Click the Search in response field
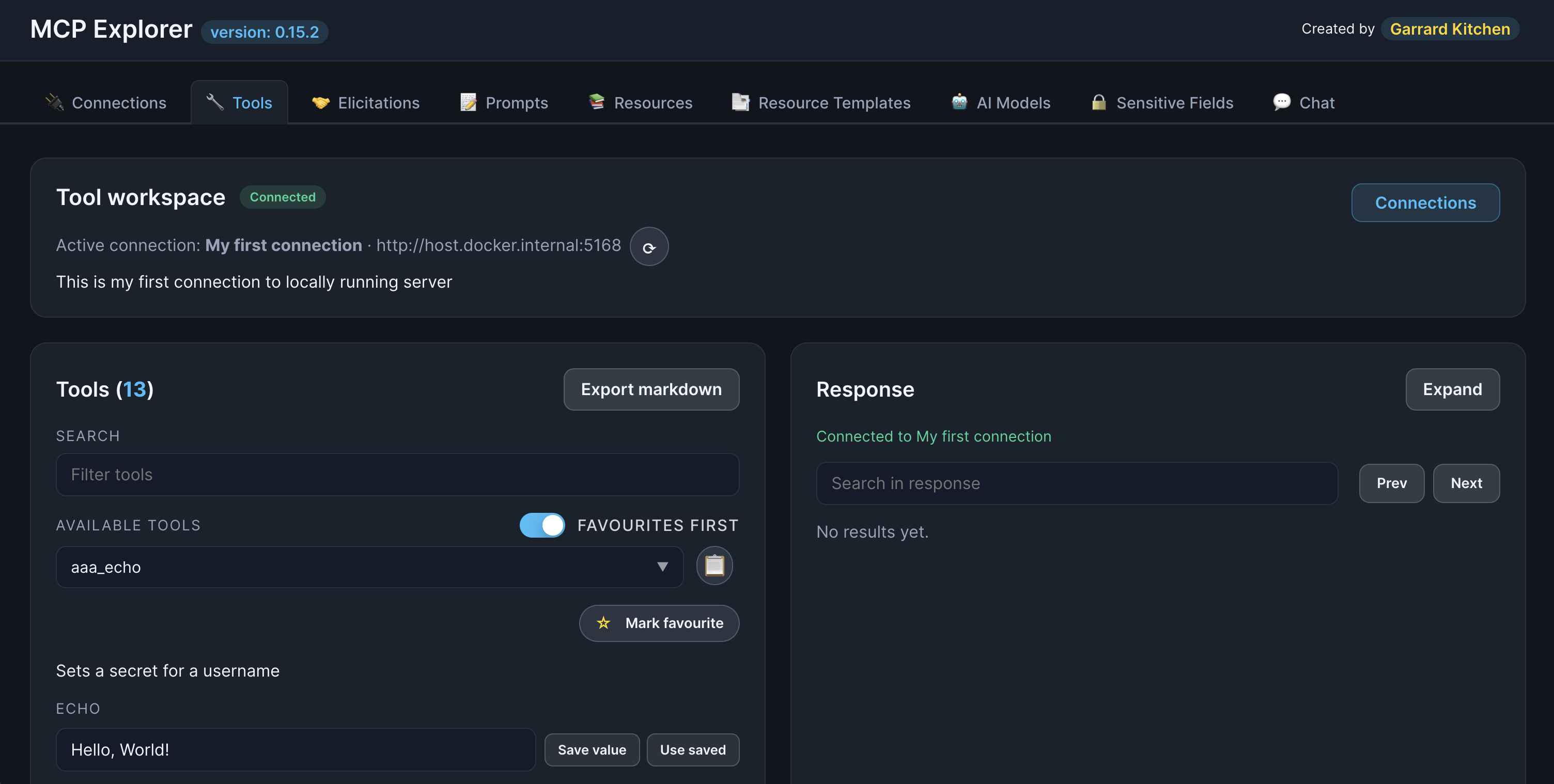Viewport: 1554px width, 784px height. coord(1077,483)
